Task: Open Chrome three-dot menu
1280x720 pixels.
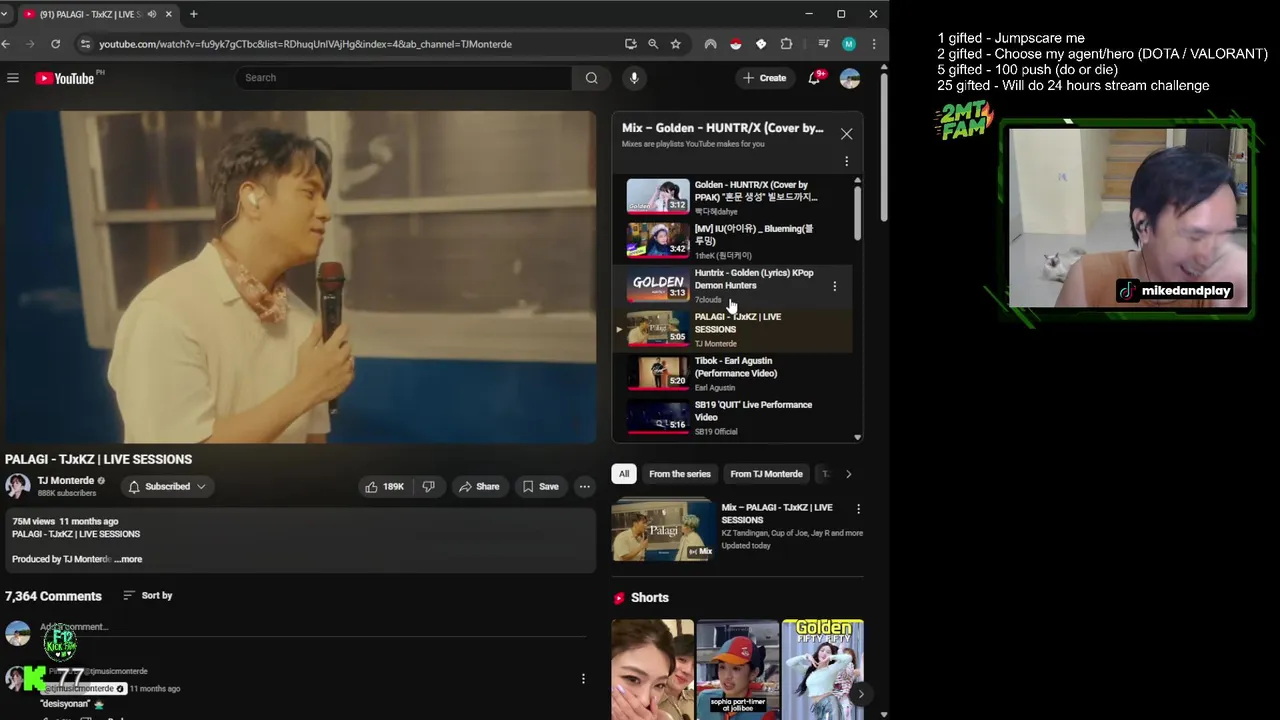Action: 874,44
